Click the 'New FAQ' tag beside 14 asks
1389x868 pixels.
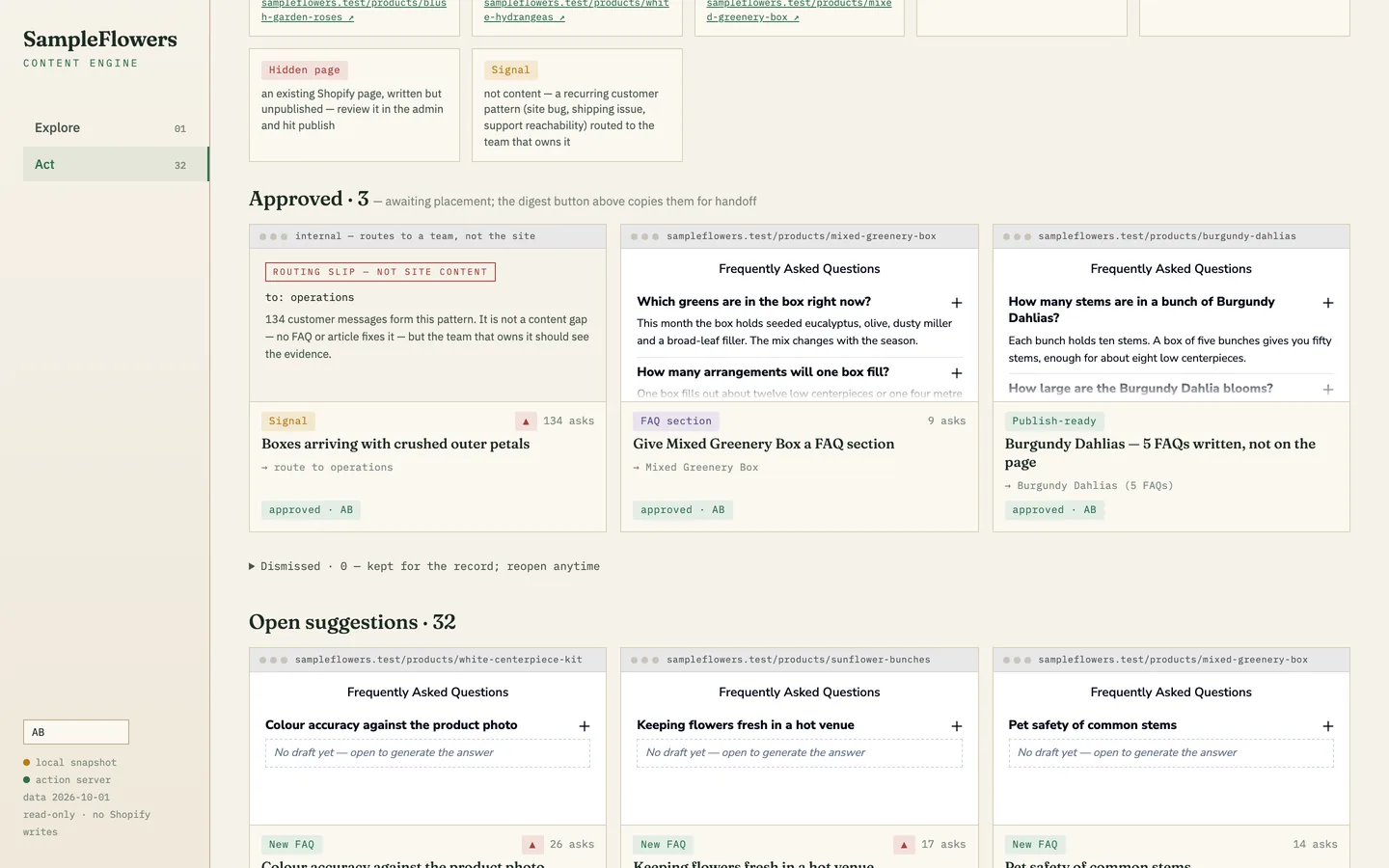1035,845
